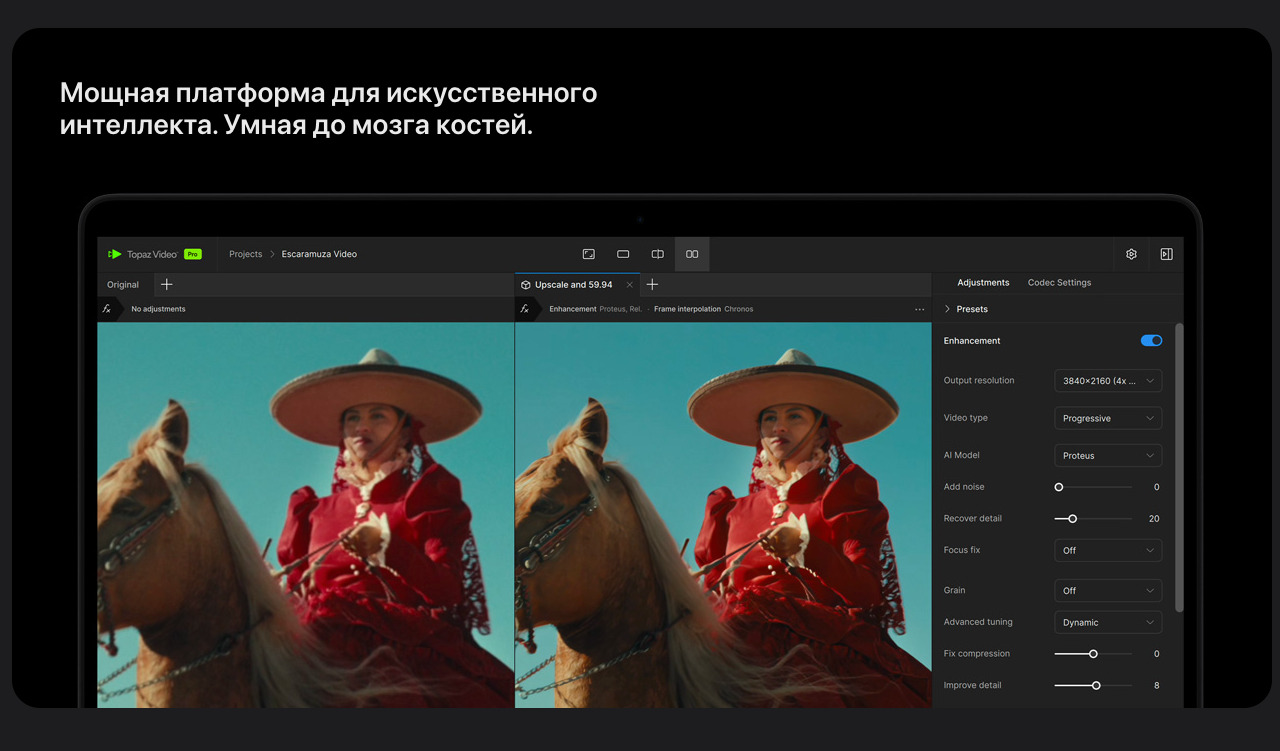Viewport: 1280px width, 751px height.
Task: Open the Video type Progressive dropdown
Action: click(x=1108, y=418)
